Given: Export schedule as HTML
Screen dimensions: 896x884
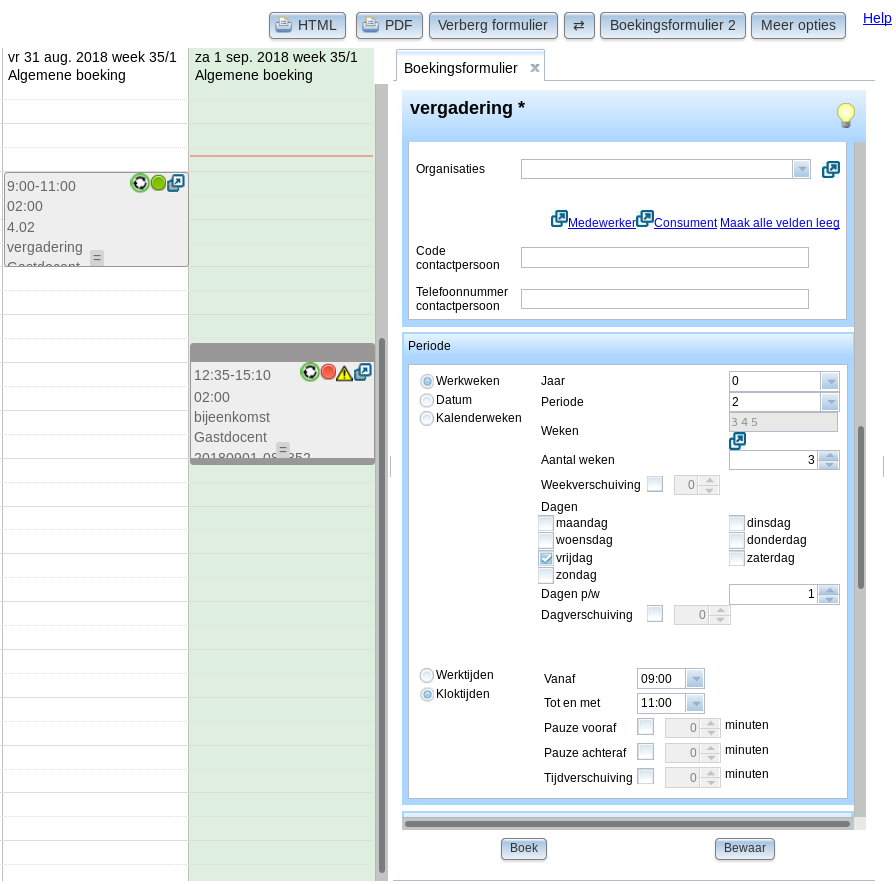Looking at the screenshot, I should tap(307, 26).
